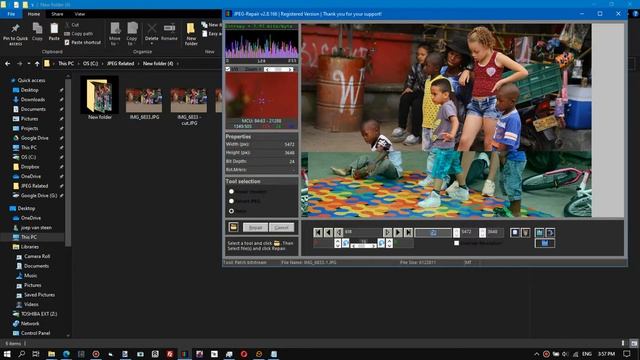Viewport: 640px width, 360px height.
Task: Click the wide refresh button in control bar
Action: tap(433, 232)
